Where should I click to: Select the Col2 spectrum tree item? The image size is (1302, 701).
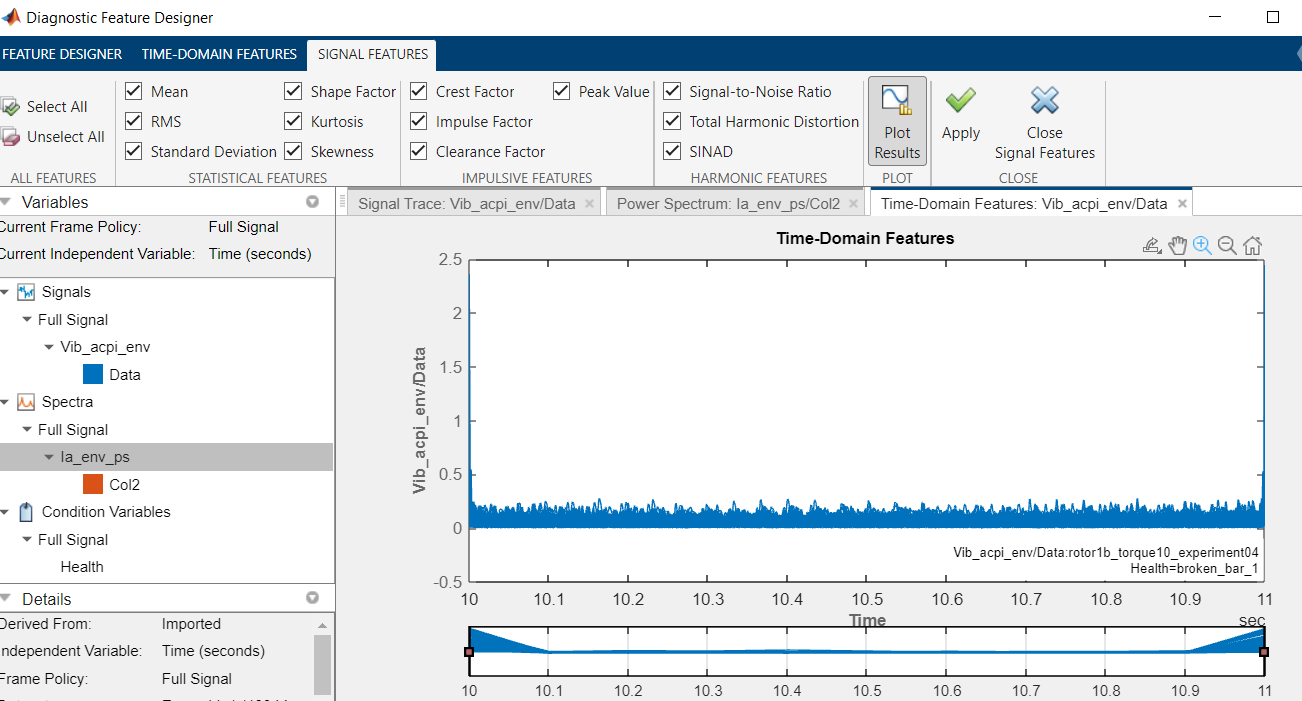click(x=125, y=485)
